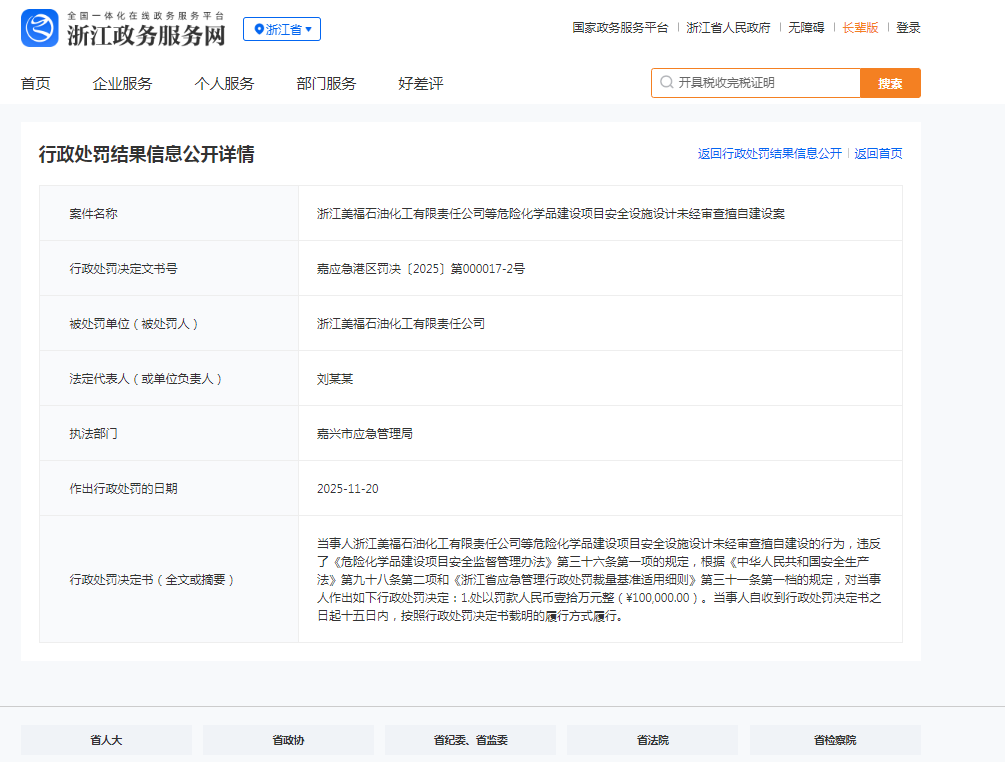Enable 无障碍 accessibility mode

tap(806, 28)
